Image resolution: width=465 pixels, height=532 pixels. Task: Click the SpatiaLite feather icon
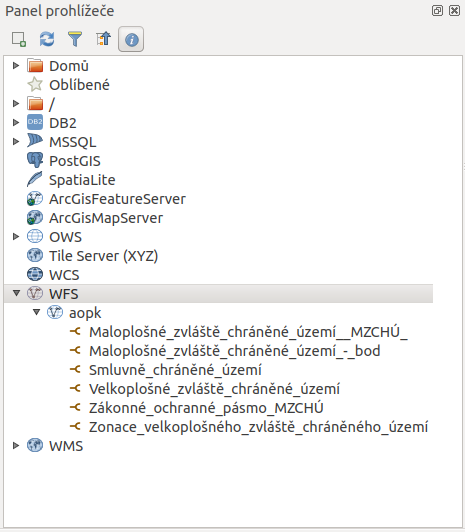point(35,179)
